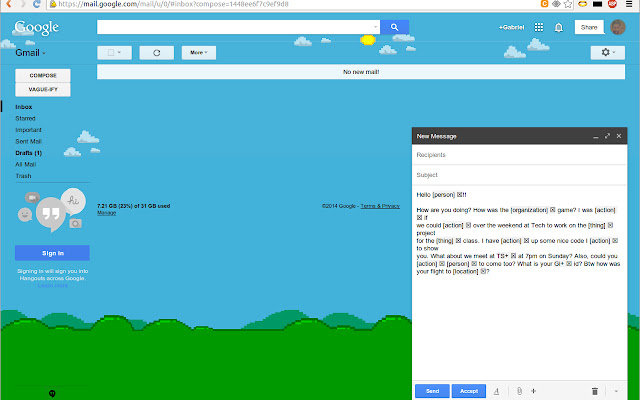Bookmark the page with the star
This screenshot has height=400, width=640.
click(x=568, y=4)
